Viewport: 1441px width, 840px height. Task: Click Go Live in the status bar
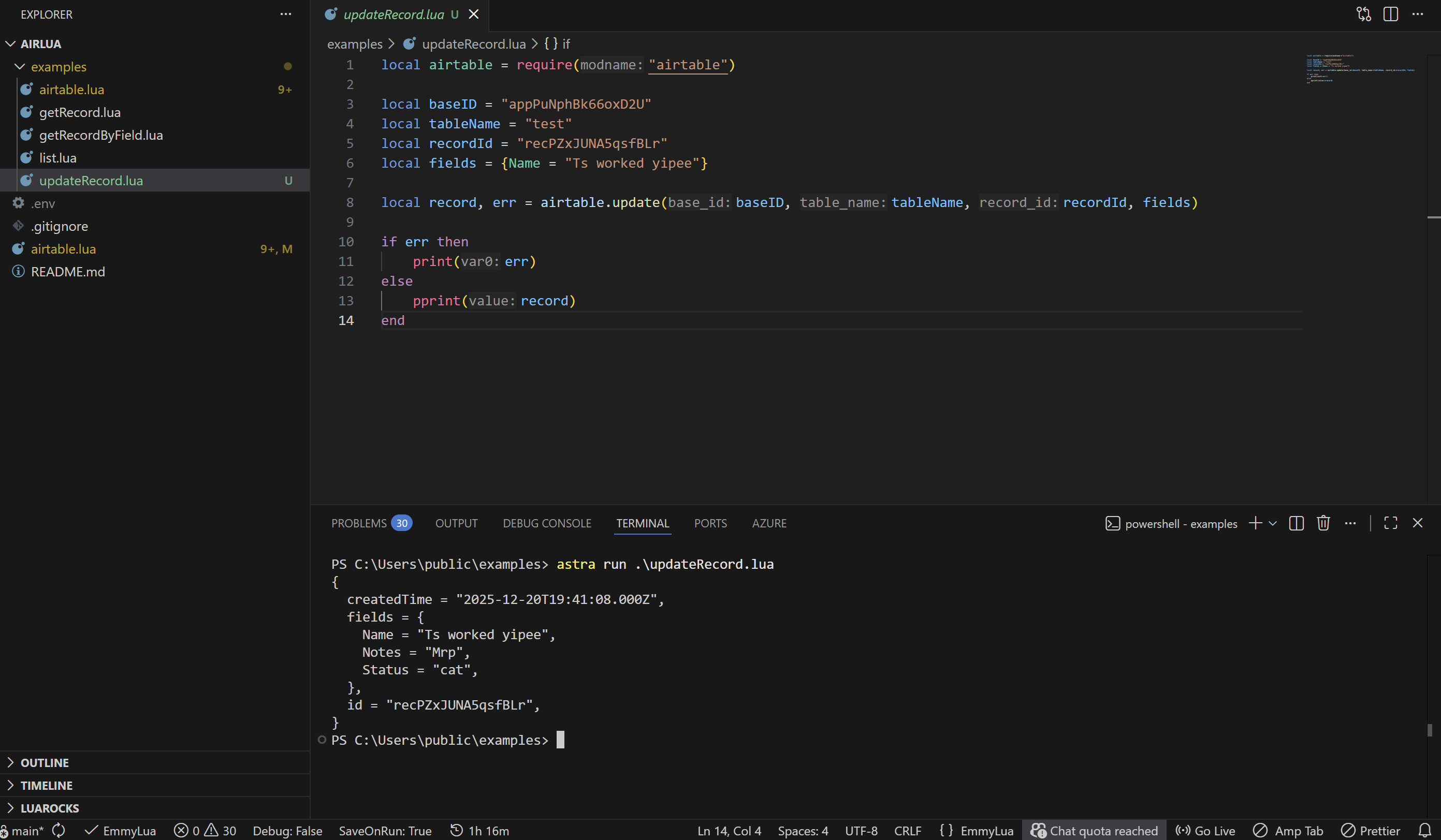(1205, 830)
